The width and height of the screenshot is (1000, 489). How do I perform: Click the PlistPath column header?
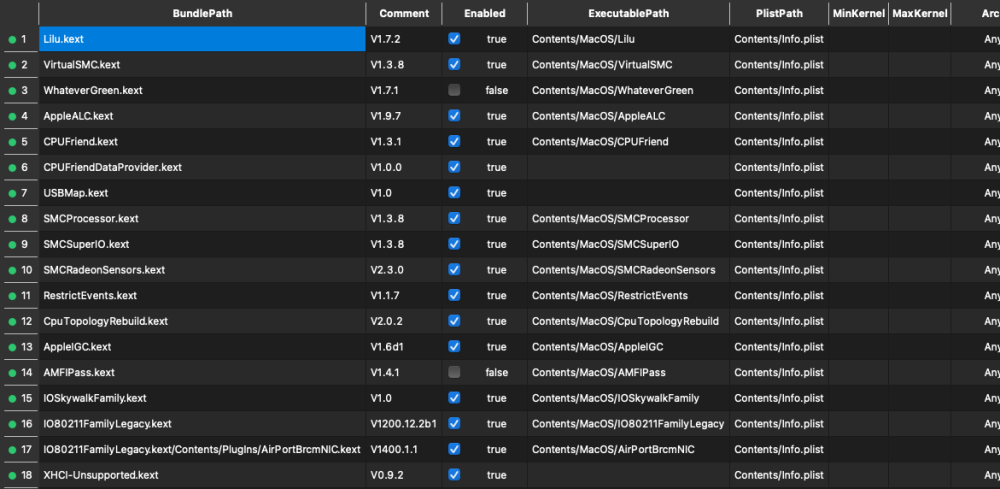779,13
